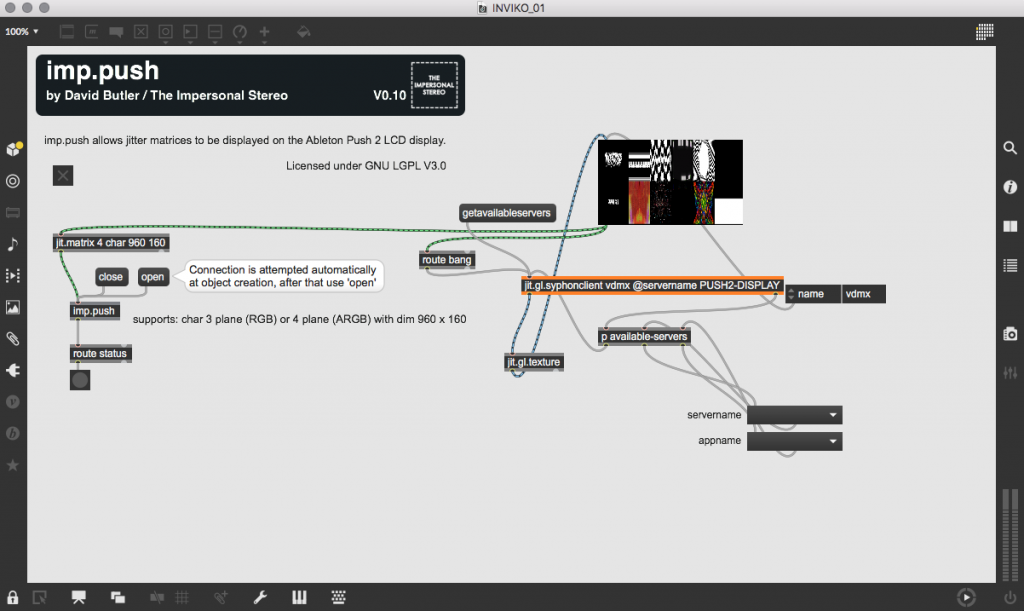Open the Objects cube browser in sidebar

coord(13,149)
